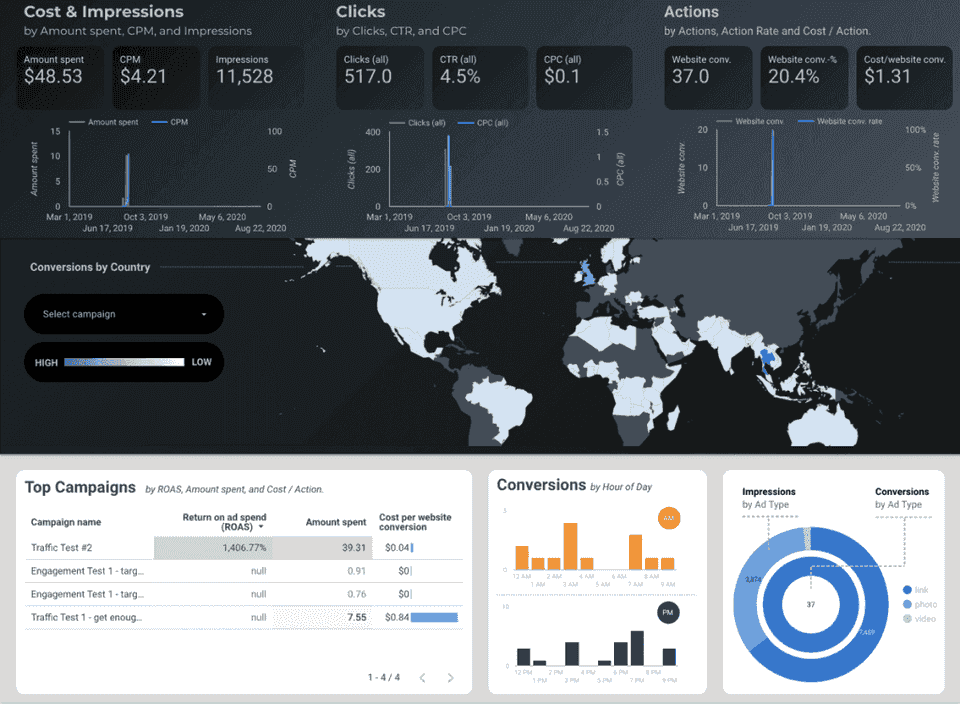Toggle Website conv. rate legend entry
The width and height of the screenshot is (960, 704).
click(x=841, y=121)
